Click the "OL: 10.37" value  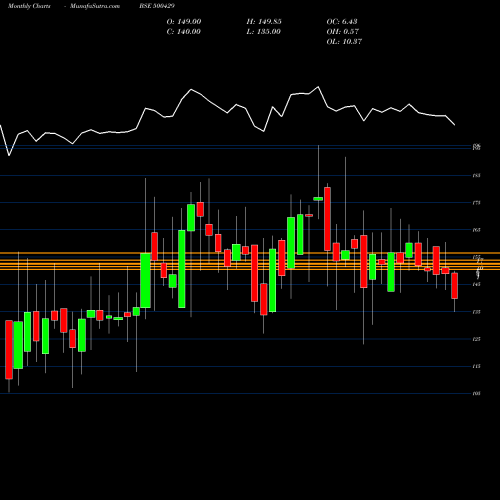(344, 42)
